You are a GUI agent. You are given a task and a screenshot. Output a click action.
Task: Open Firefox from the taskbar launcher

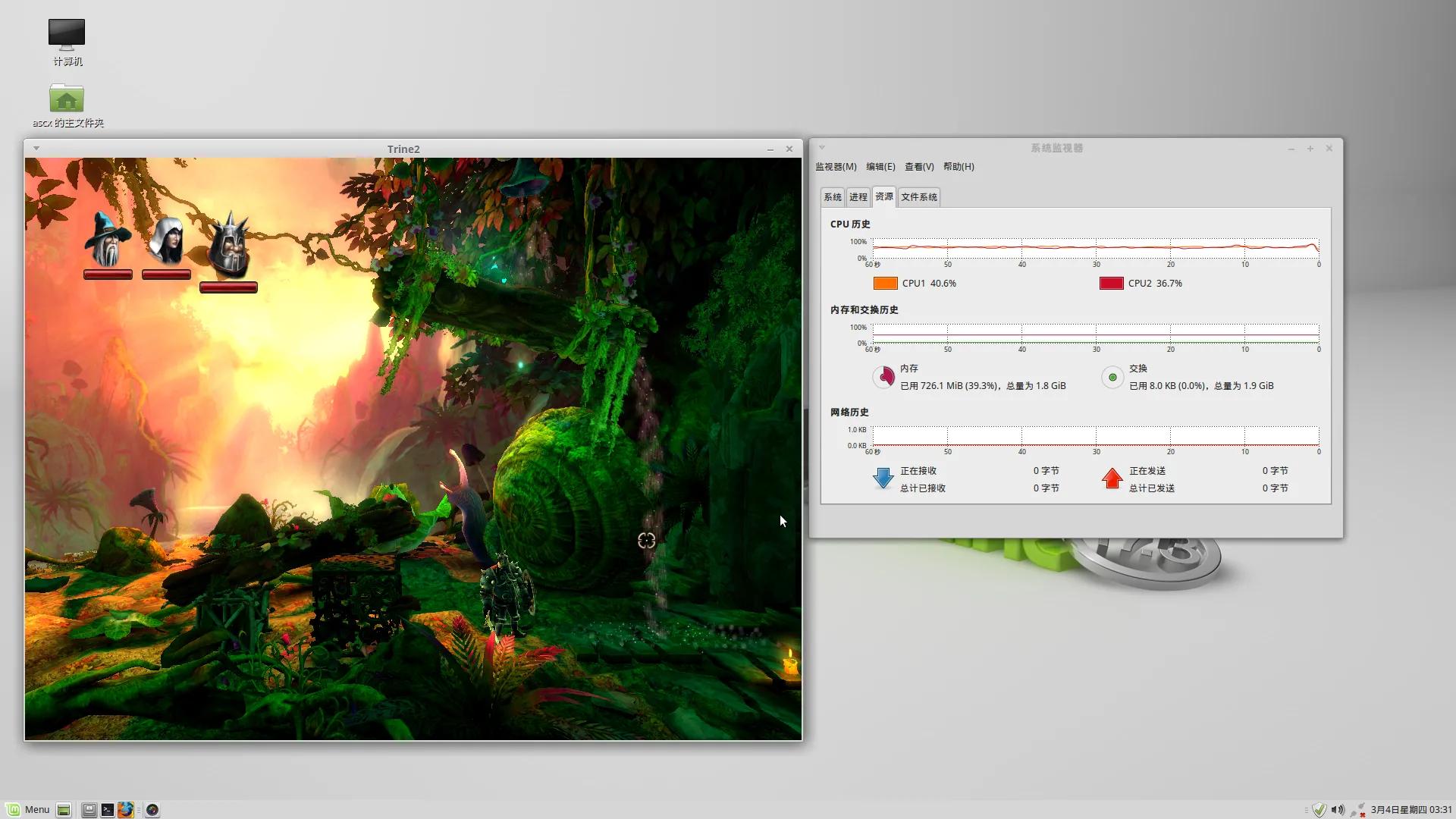[x=126, y=810]
